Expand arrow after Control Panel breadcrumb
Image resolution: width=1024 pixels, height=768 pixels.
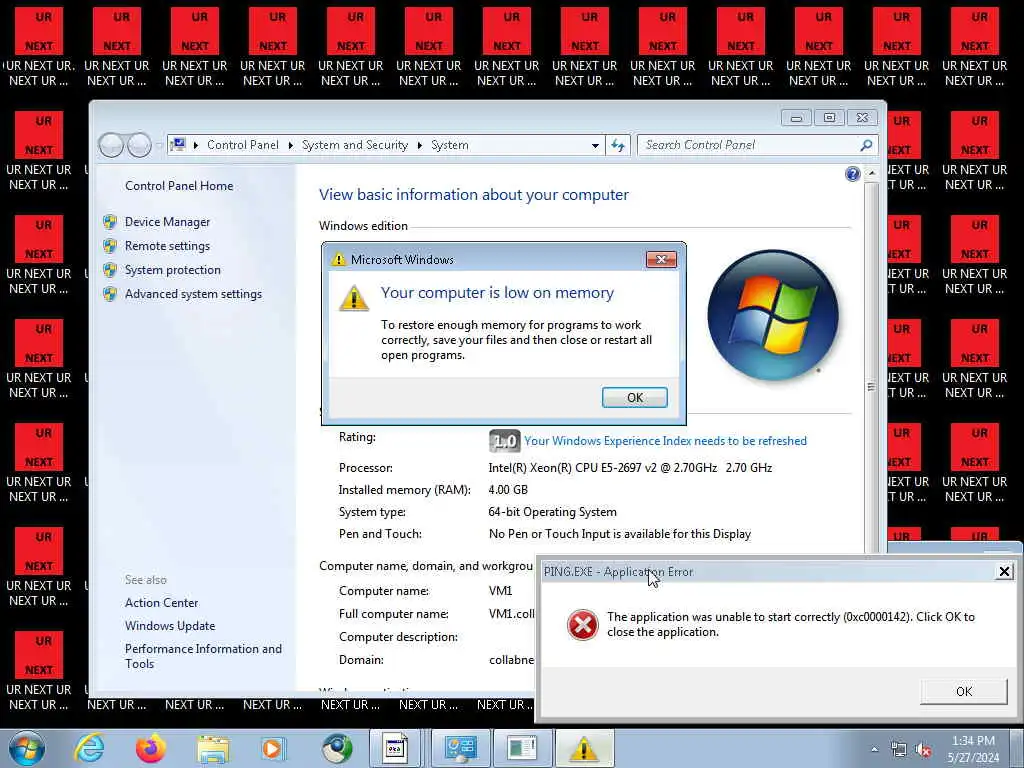click(291, 145)
